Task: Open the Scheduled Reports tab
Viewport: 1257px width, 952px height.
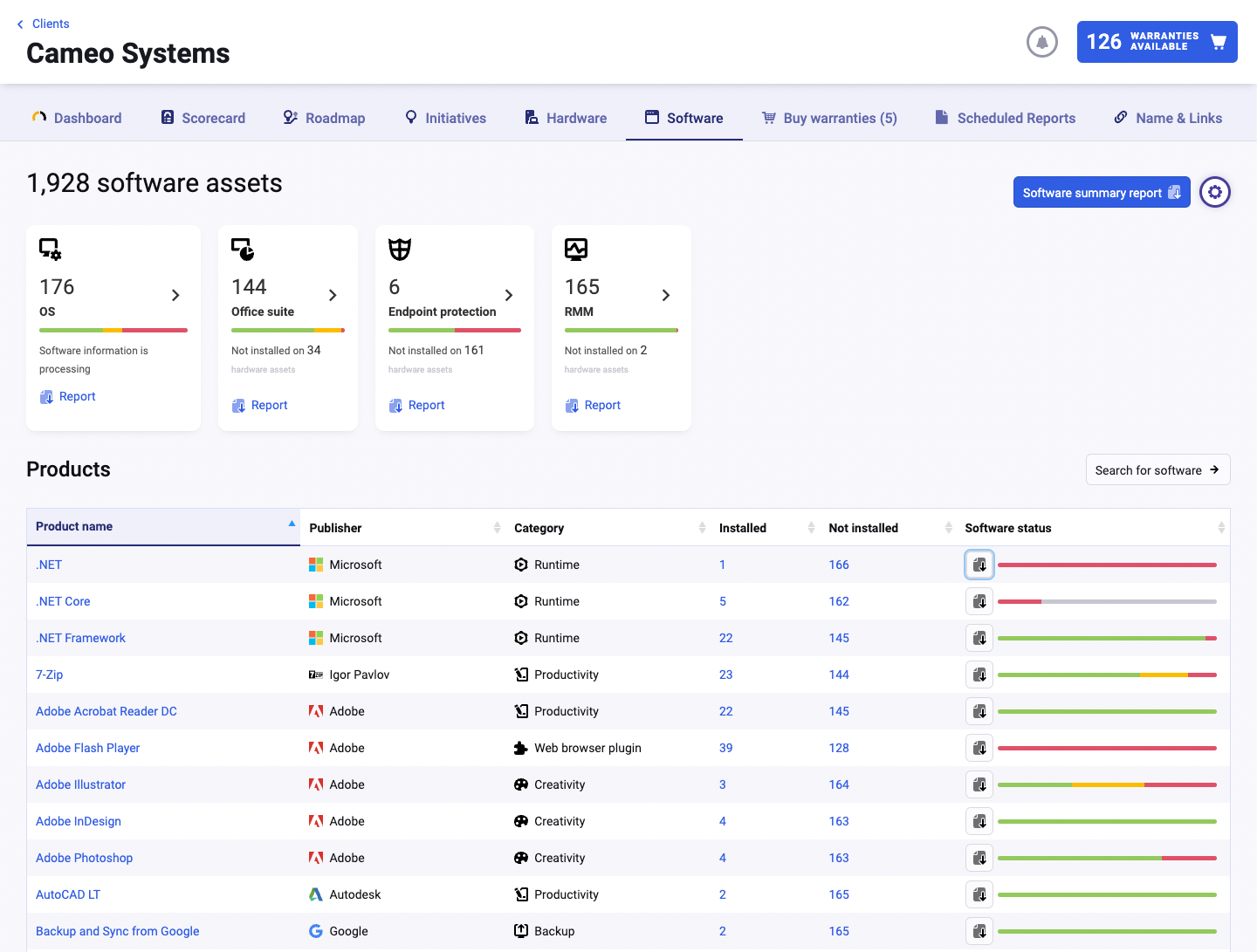Action: click(1005, 118)
